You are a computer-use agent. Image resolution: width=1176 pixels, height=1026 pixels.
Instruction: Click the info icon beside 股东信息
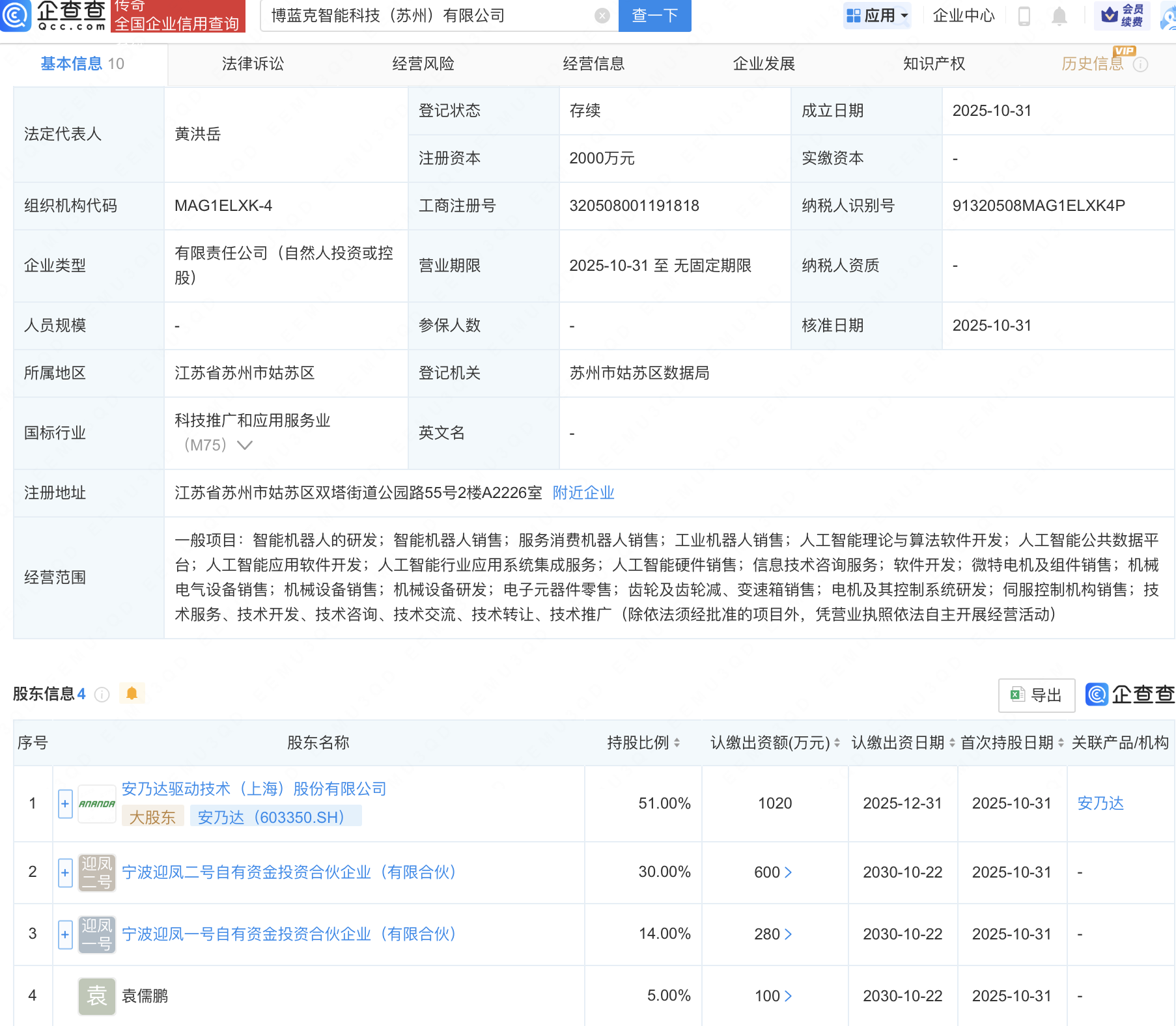pyautogui.click(x=102, y=695)
